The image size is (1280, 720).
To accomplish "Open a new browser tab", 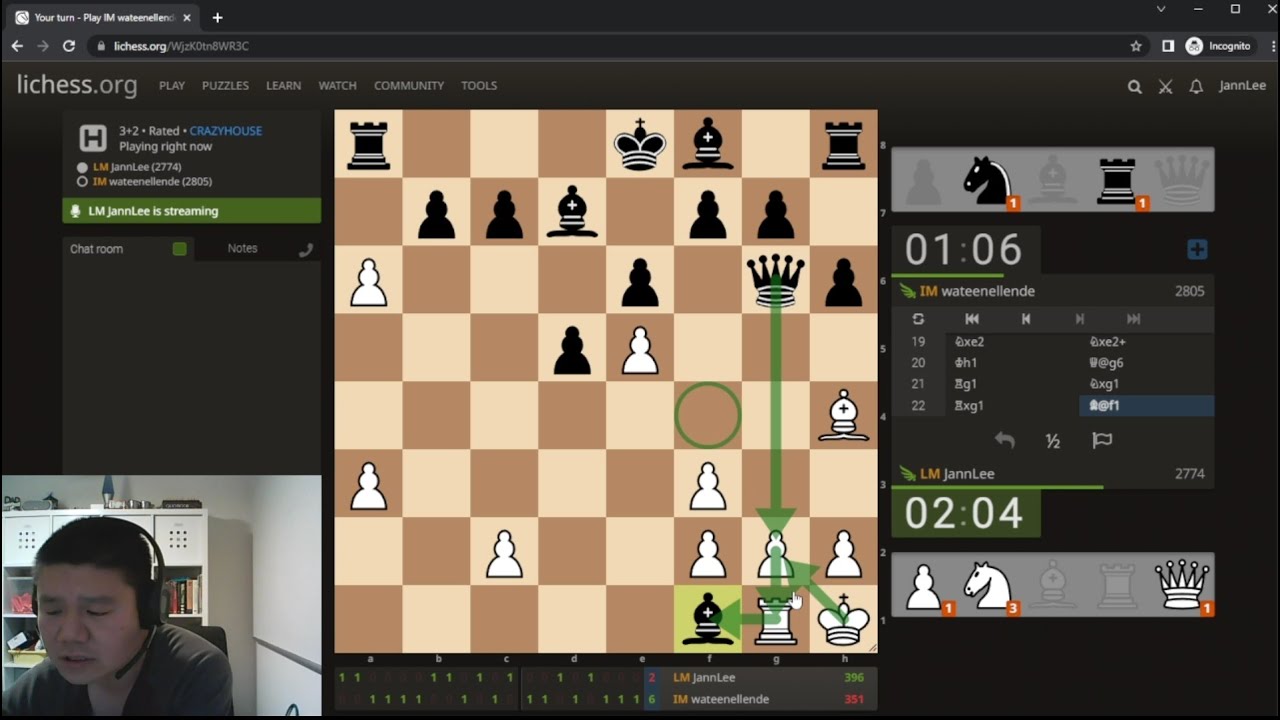I will pos(217,18).
